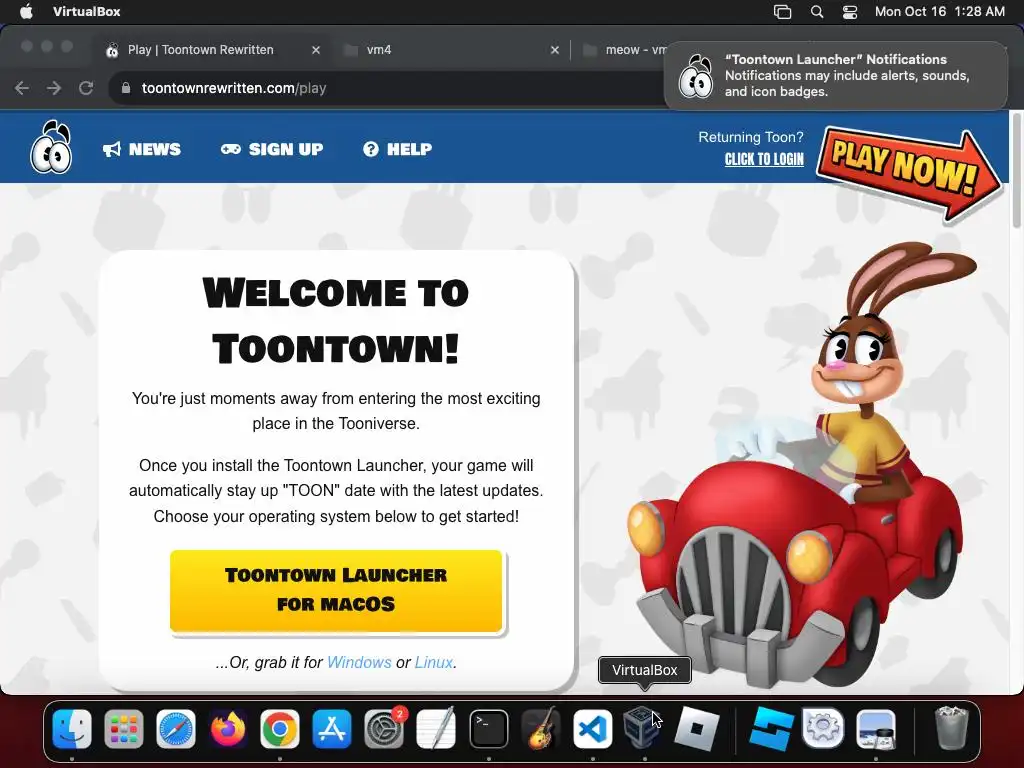
Task: Open the VirtualBox menu bar item
Action: click(x=86, y=12)
